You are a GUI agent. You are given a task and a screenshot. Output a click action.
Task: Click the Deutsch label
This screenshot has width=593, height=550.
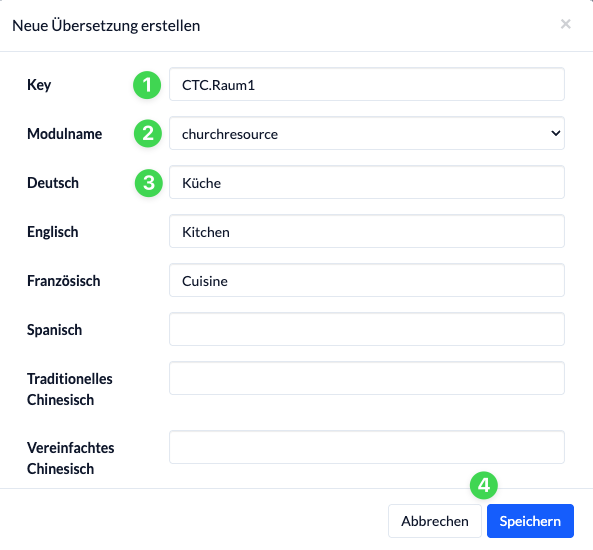click(x=53, y=183)
